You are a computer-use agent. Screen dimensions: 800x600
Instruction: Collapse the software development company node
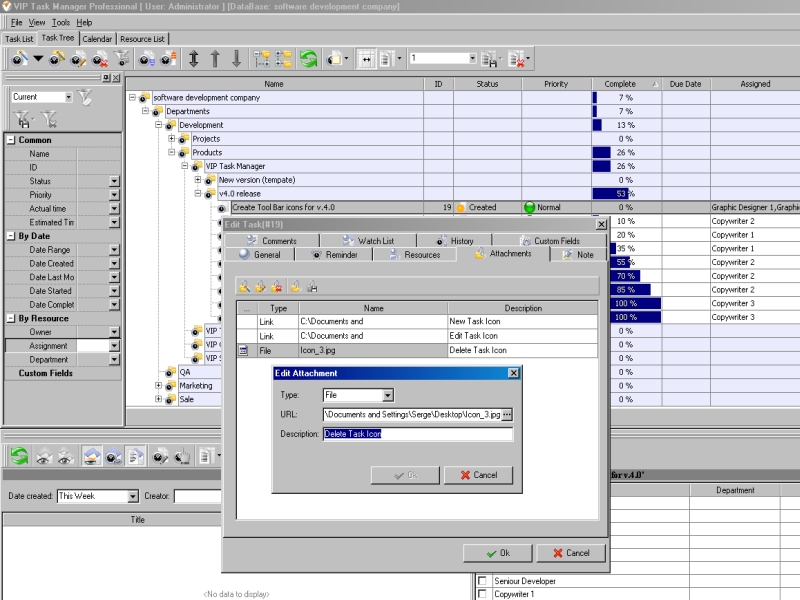[x=132, y=97]
